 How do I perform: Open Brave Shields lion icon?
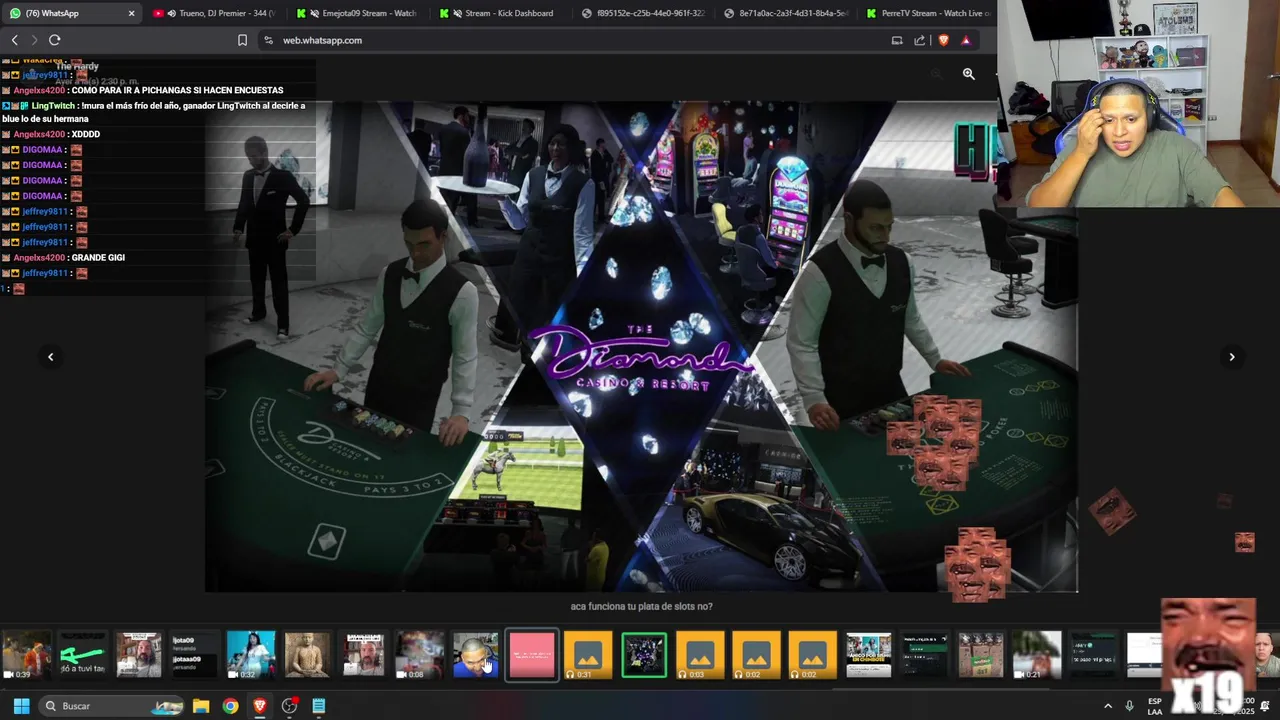point(943,40)
